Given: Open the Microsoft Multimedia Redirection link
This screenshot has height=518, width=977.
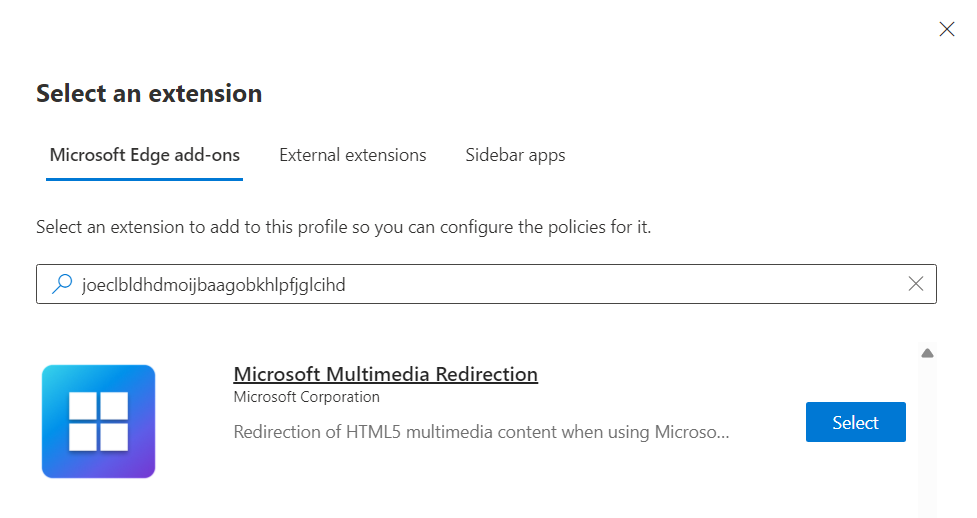Looking at the screenshot, I should tap(386, 374).
